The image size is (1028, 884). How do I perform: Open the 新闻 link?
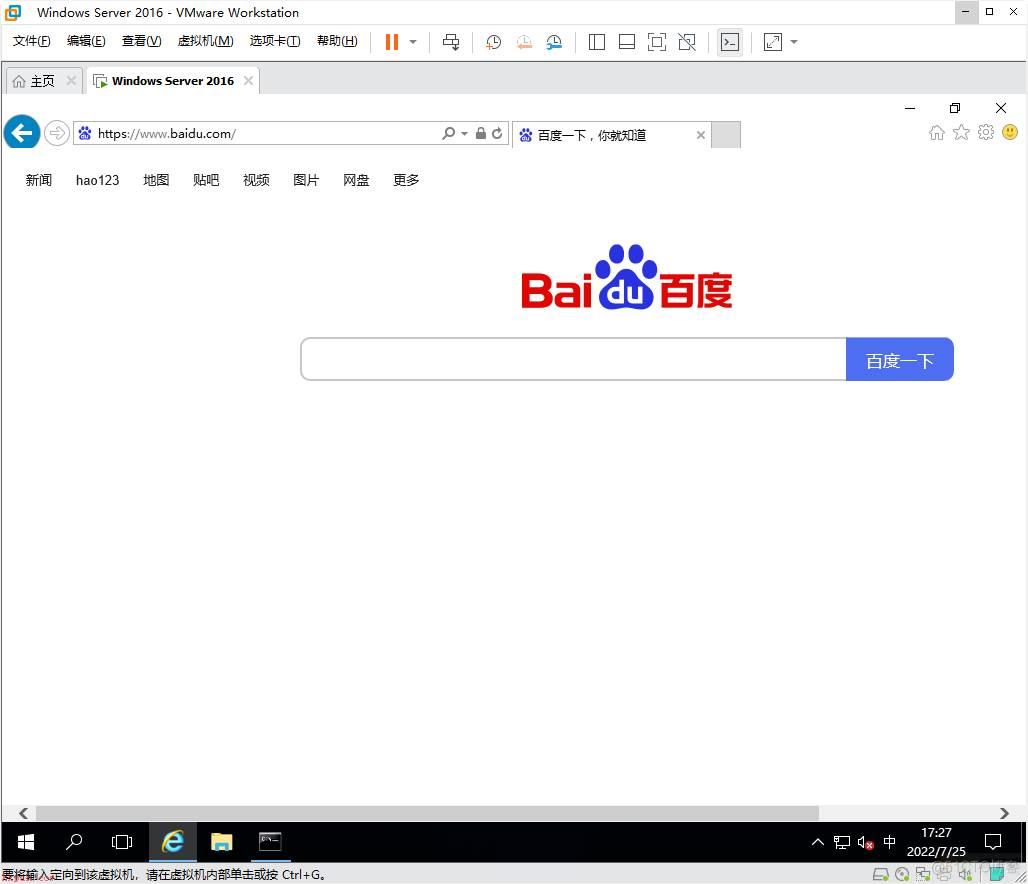click(39, 180)
